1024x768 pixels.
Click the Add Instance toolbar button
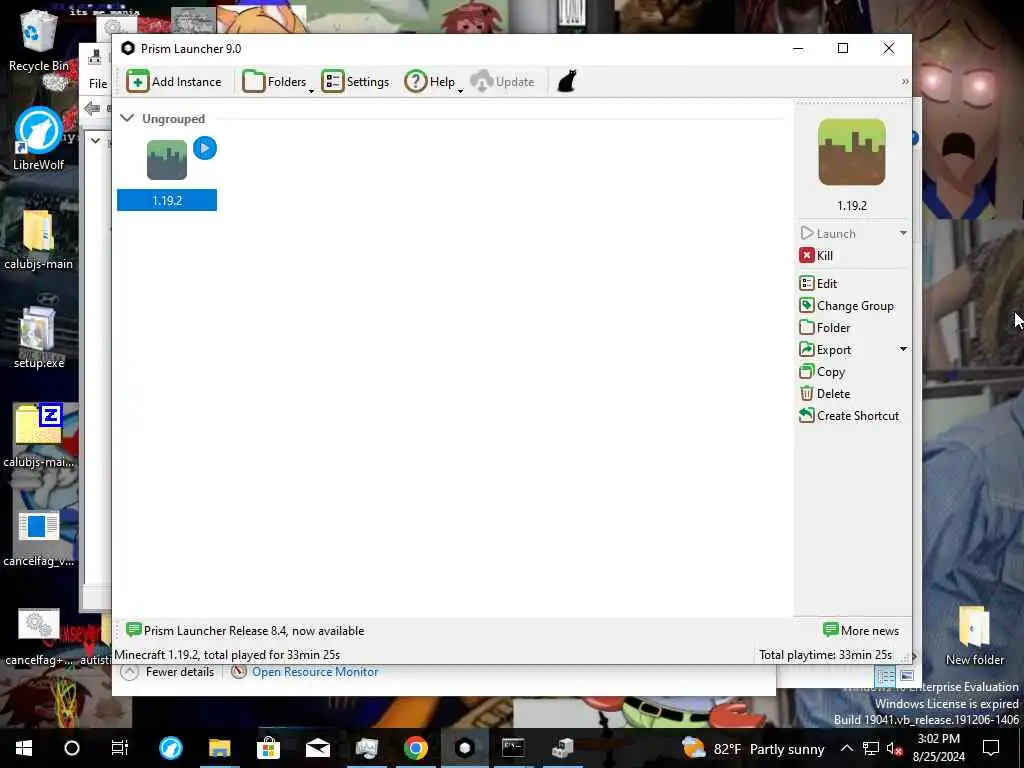(174, 82)
